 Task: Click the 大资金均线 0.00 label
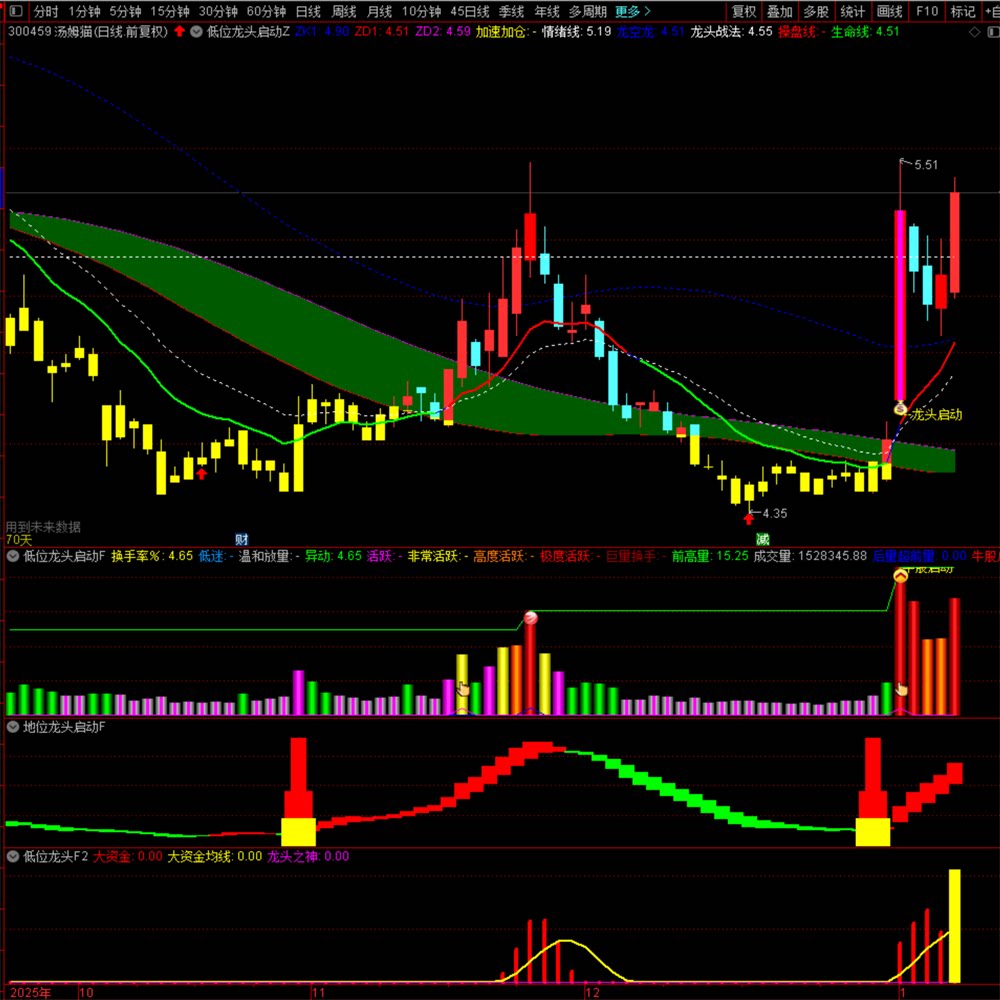point(214,856)
